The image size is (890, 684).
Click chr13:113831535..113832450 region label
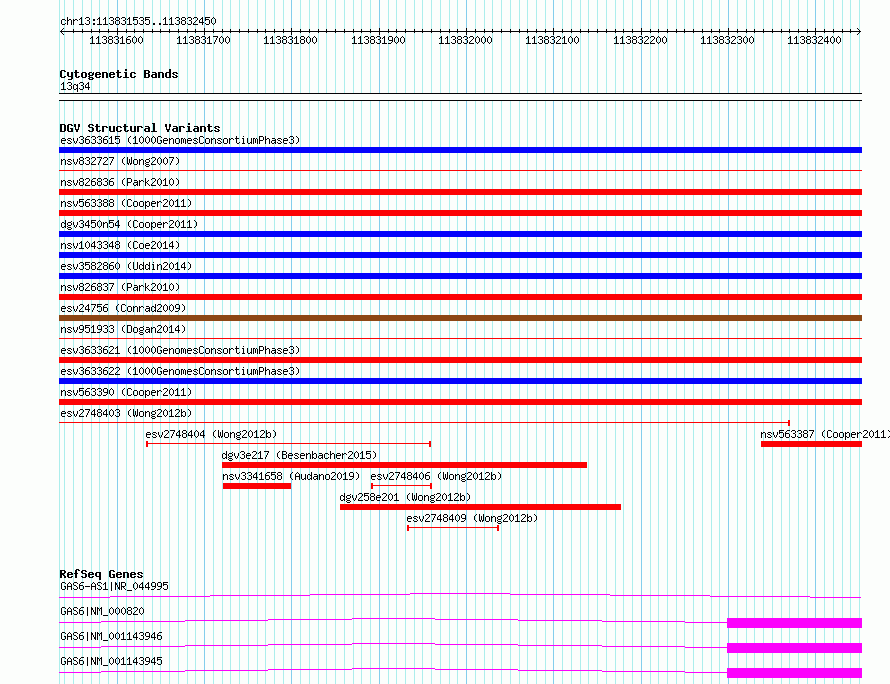point(138,21)
